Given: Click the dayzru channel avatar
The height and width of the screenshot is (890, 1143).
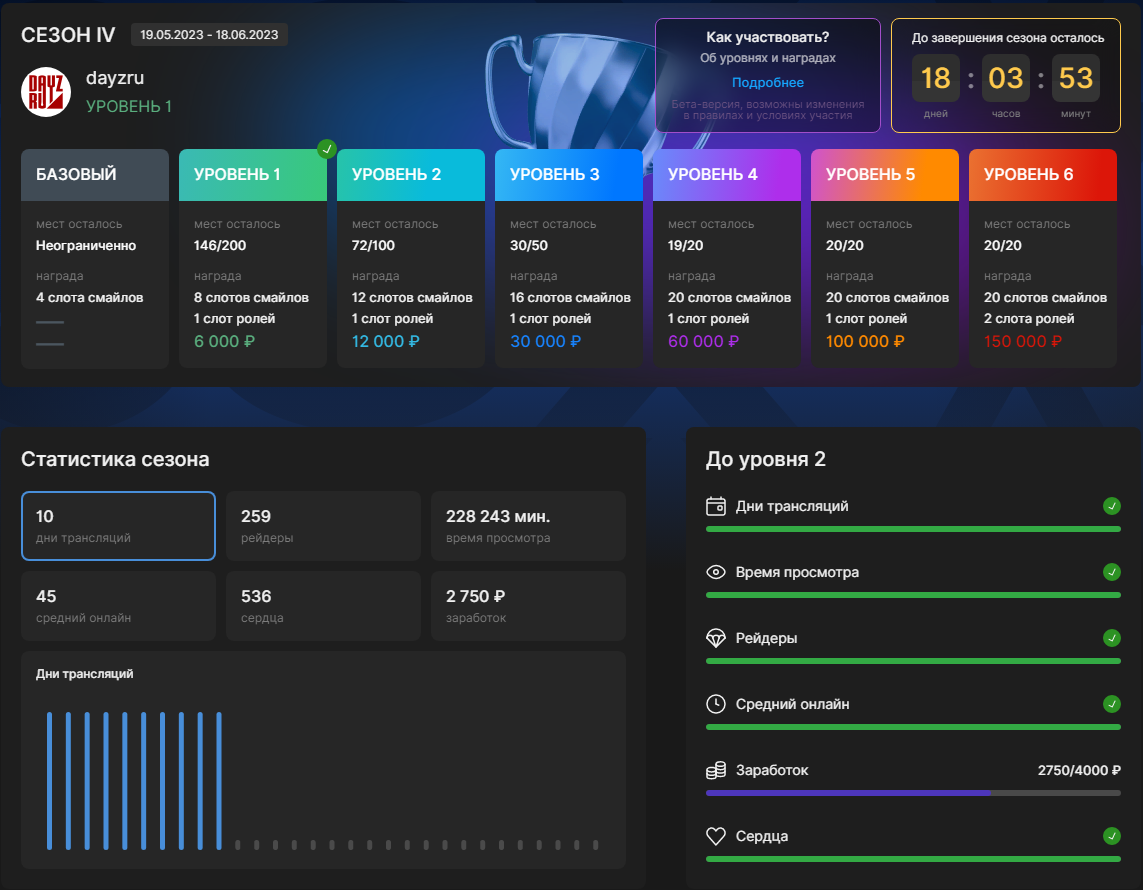Looking at the screenshot, I should pyautogui.click(x=46, y=92).
